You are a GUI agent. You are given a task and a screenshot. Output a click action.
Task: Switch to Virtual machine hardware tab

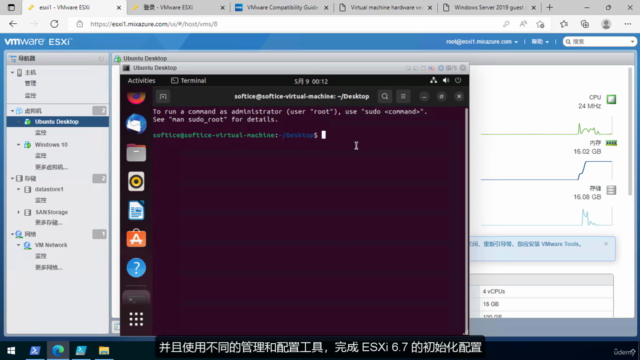386,7
